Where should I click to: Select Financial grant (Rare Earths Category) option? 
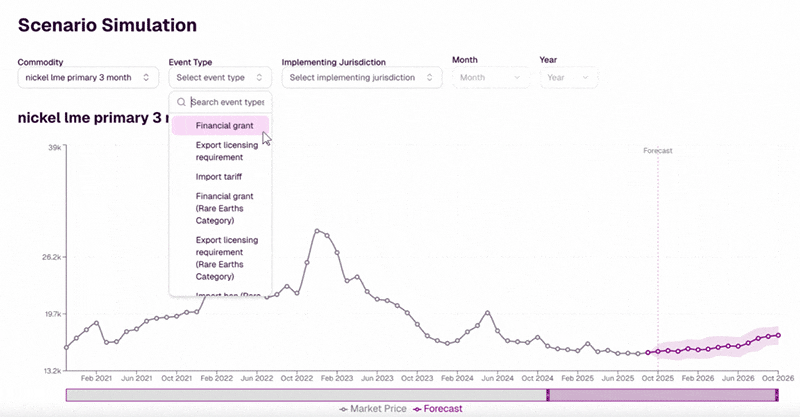coord(224,208)
